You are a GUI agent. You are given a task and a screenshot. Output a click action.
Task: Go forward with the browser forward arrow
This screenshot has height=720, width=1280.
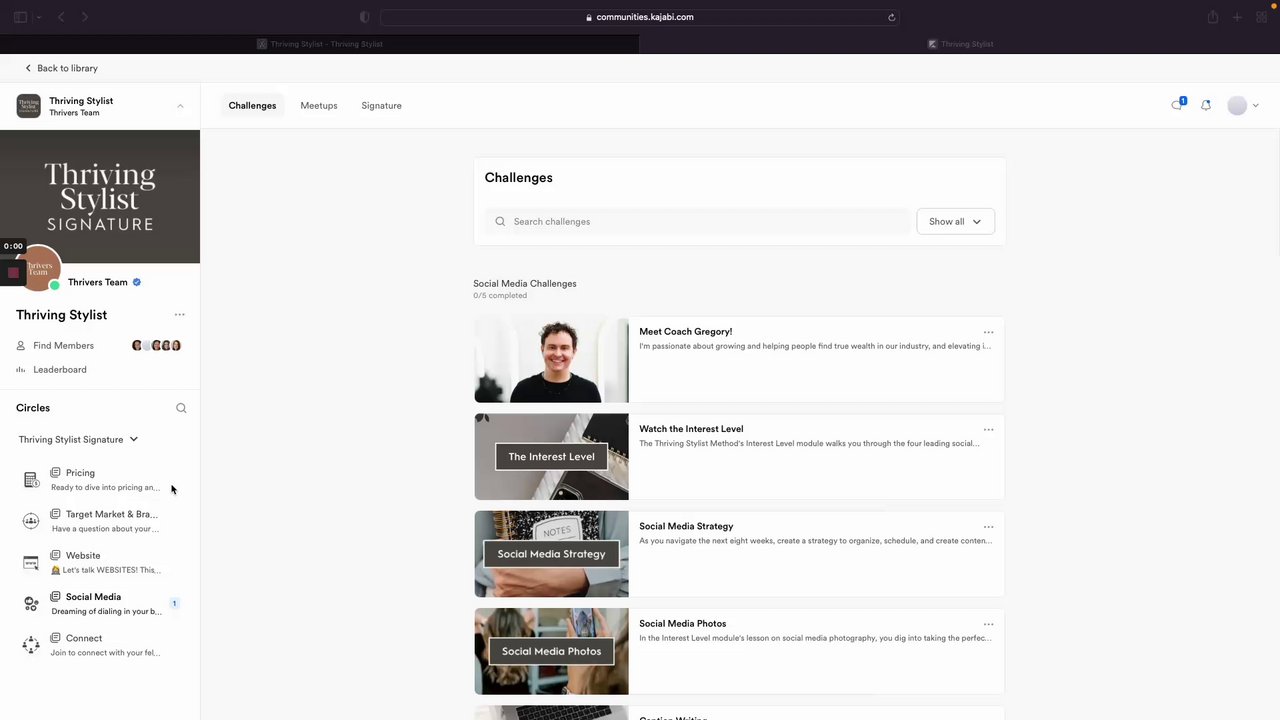[85, 17]
